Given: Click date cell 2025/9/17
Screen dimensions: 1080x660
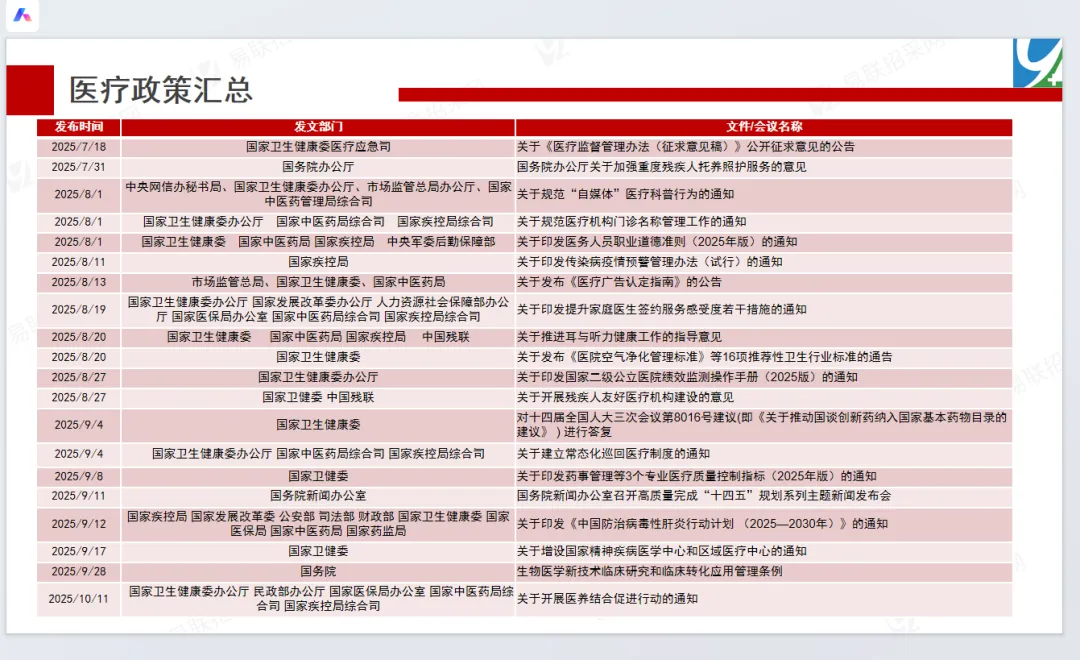Looking at the screenshot, I should click(79, 551).
